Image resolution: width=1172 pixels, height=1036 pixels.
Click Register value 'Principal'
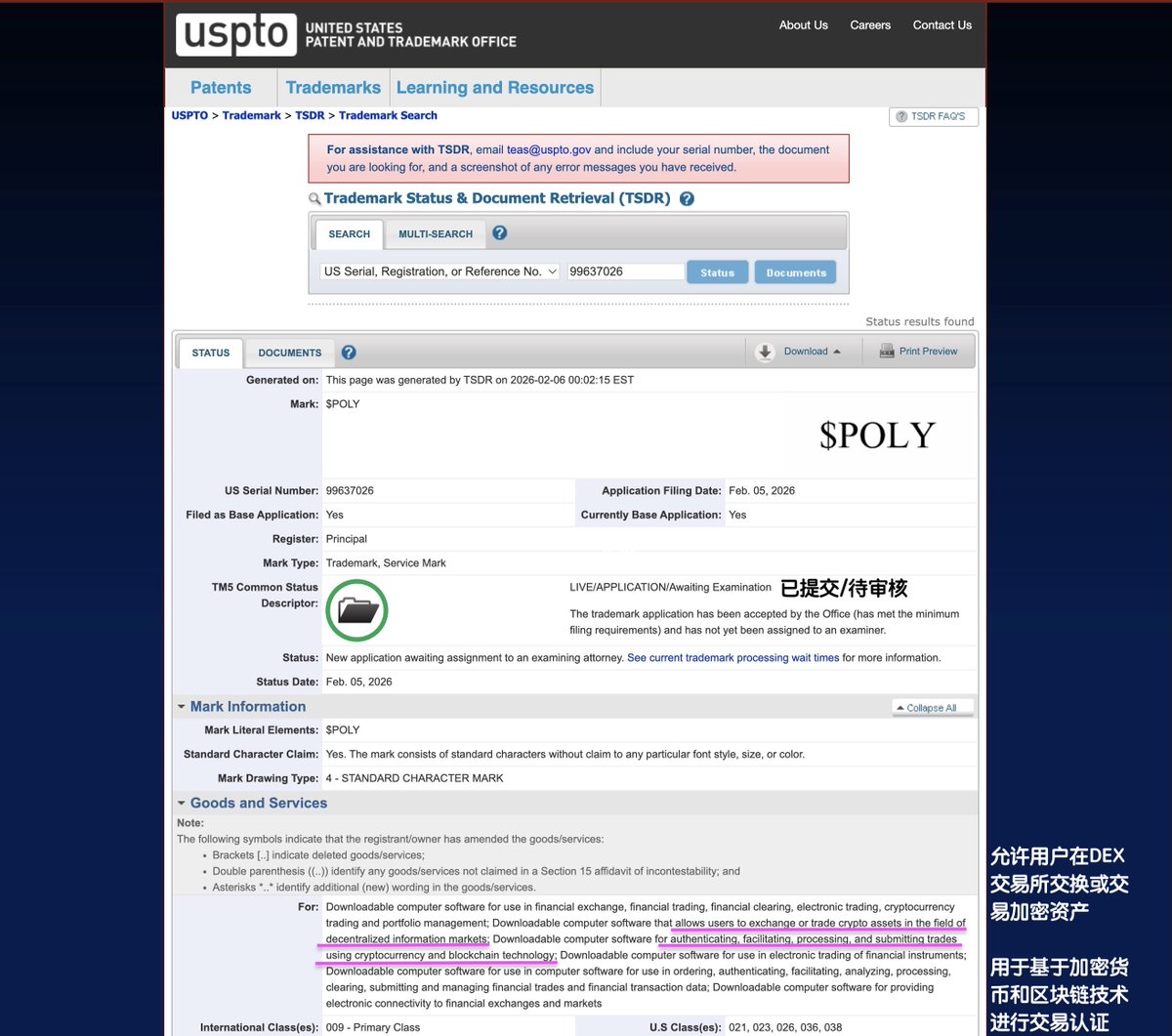coord(347,539)
